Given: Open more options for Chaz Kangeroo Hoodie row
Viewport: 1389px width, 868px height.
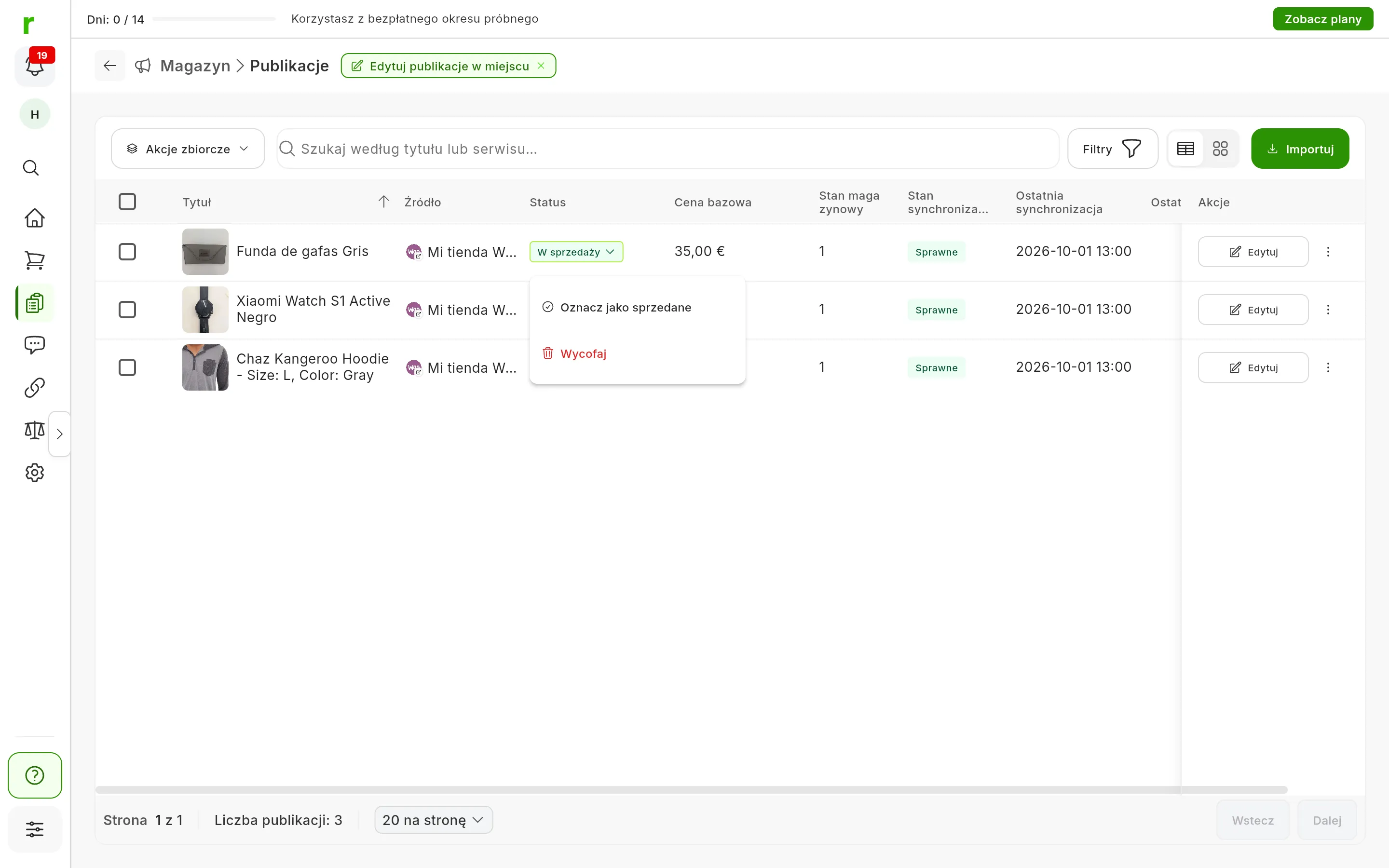Looking at the screenshot, I should [x=1328, y=367].
